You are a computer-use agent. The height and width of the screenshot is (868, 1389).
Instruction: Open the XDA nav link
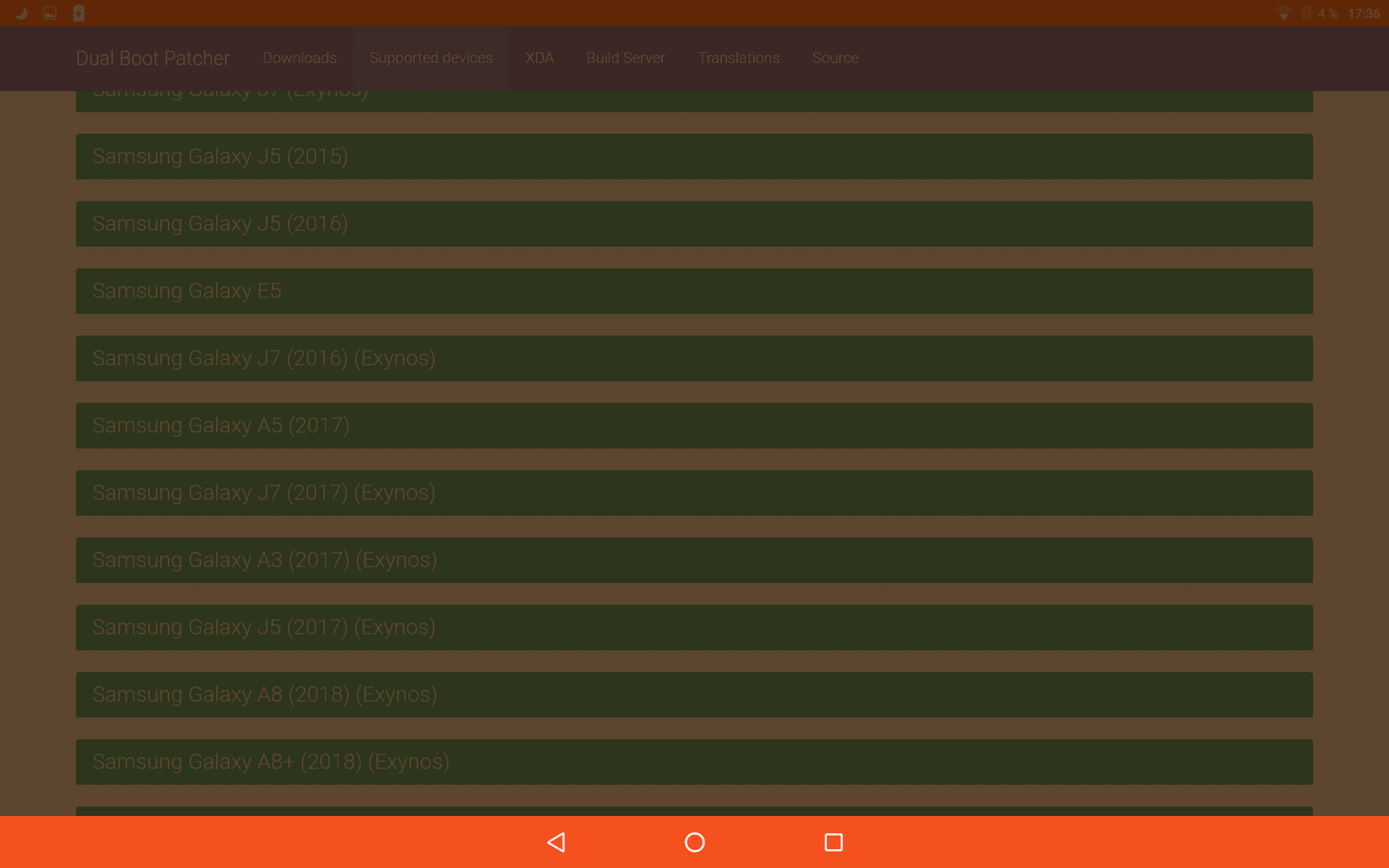coord(540,58)
